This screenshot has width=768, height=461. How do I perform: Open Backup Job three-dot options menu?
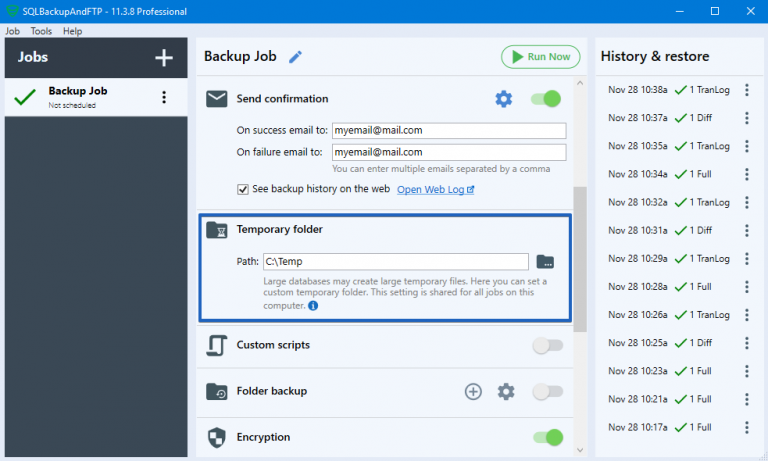coord(164,97)
